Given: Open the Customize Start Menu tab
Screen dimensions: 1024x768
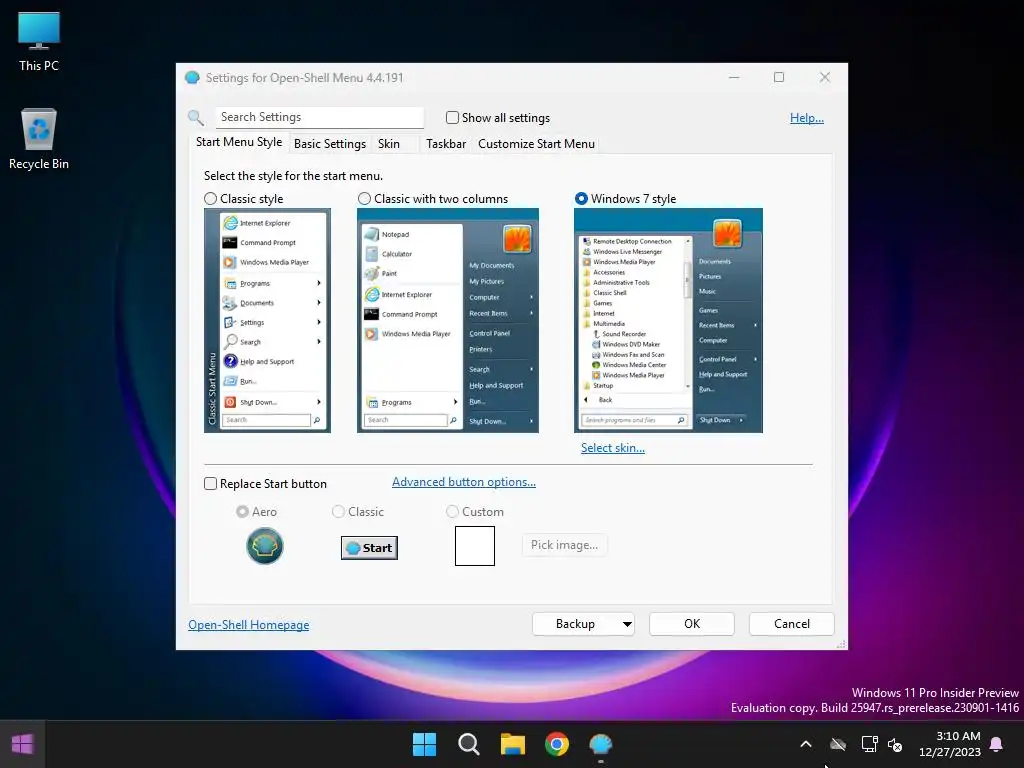Looking at the screenshot, I should (x=536, y=144).
